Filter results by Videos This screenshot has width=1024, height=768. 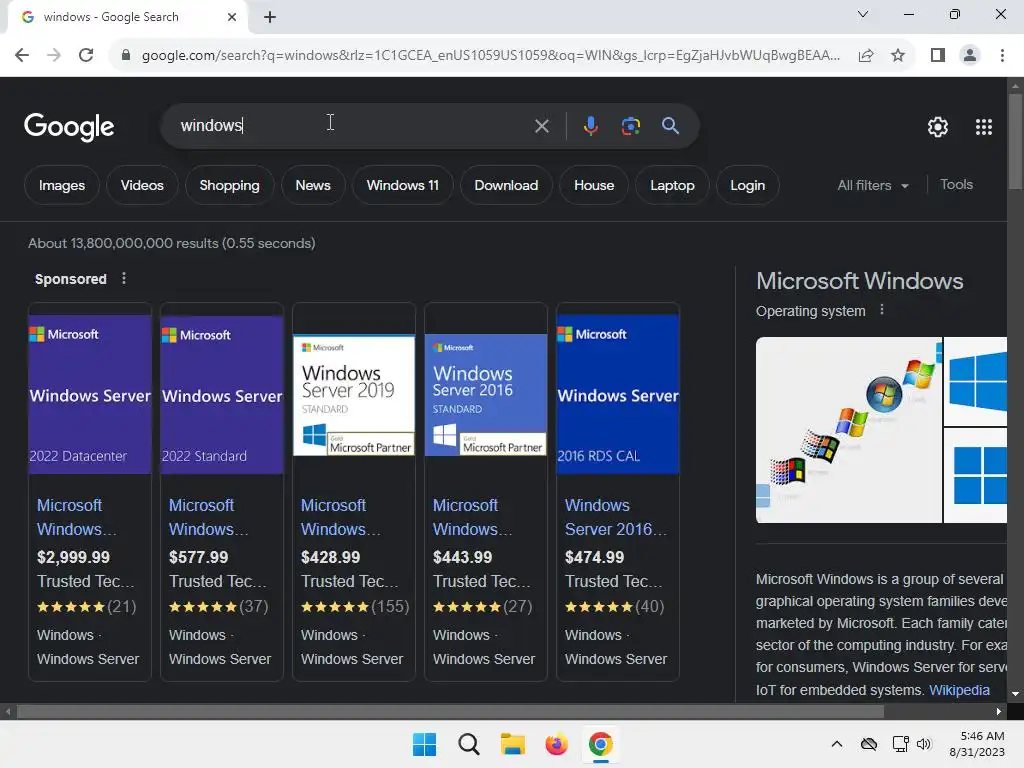coord(142,185)
